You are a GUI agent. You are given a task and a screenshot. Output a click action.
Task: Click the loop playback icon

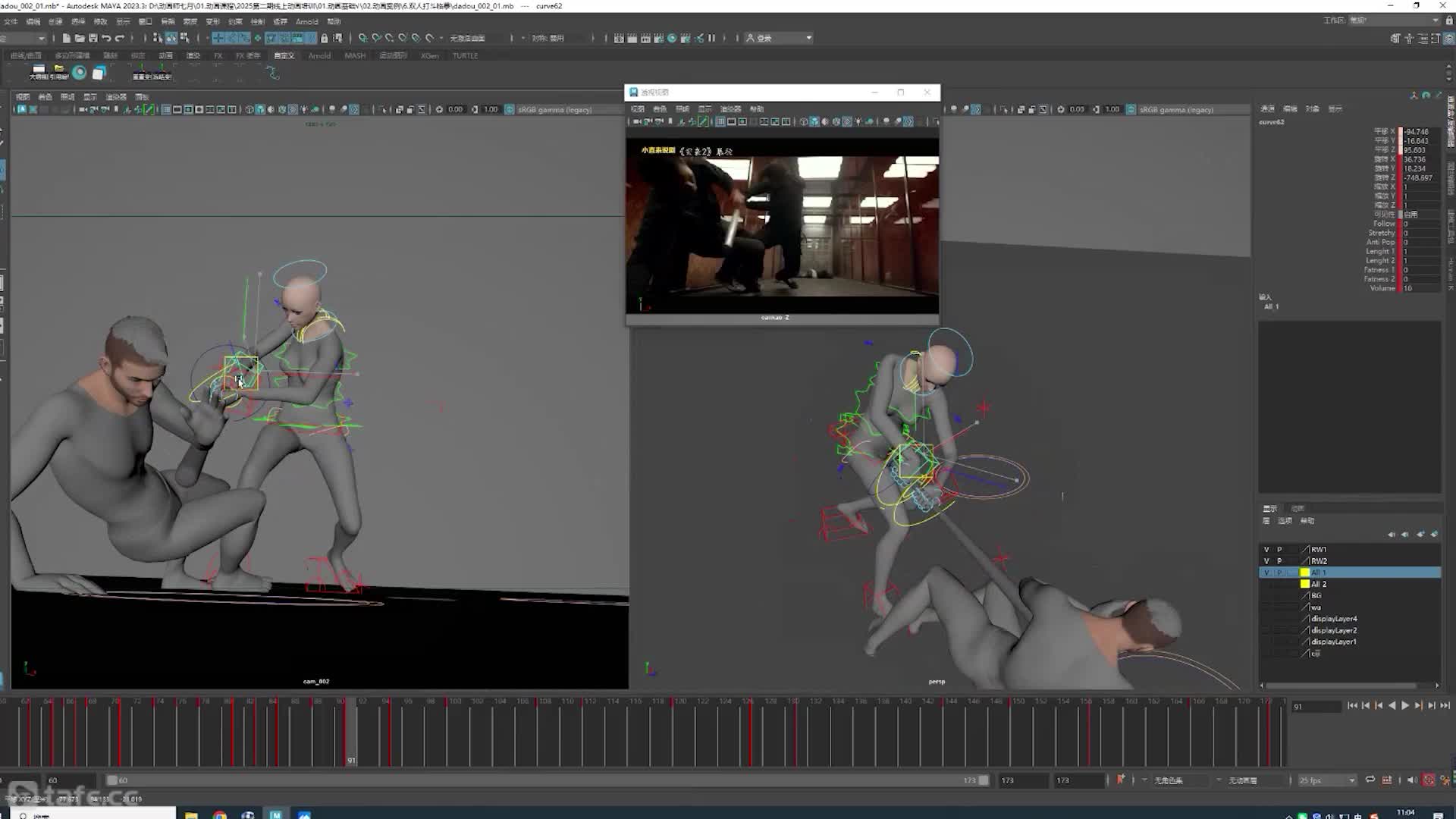pyautogui.click(x=1370, y=780)
